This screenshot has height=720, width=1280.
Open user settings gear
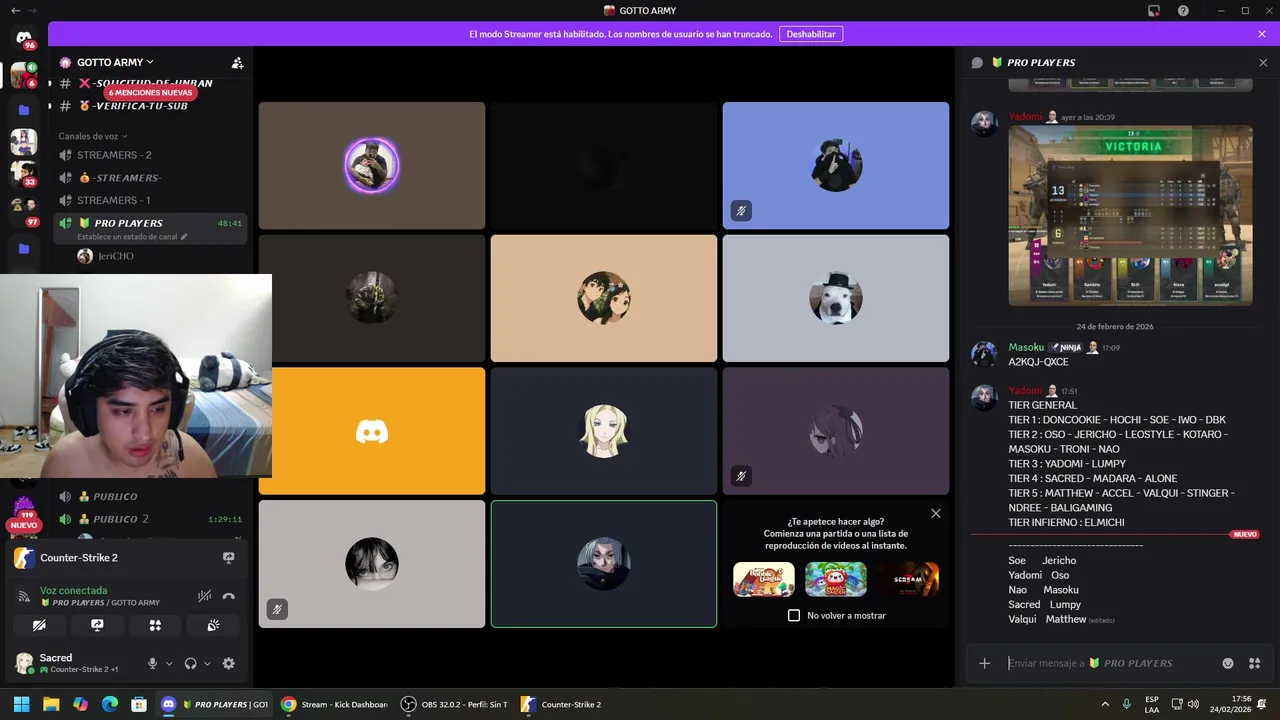(x=228, y=663)
